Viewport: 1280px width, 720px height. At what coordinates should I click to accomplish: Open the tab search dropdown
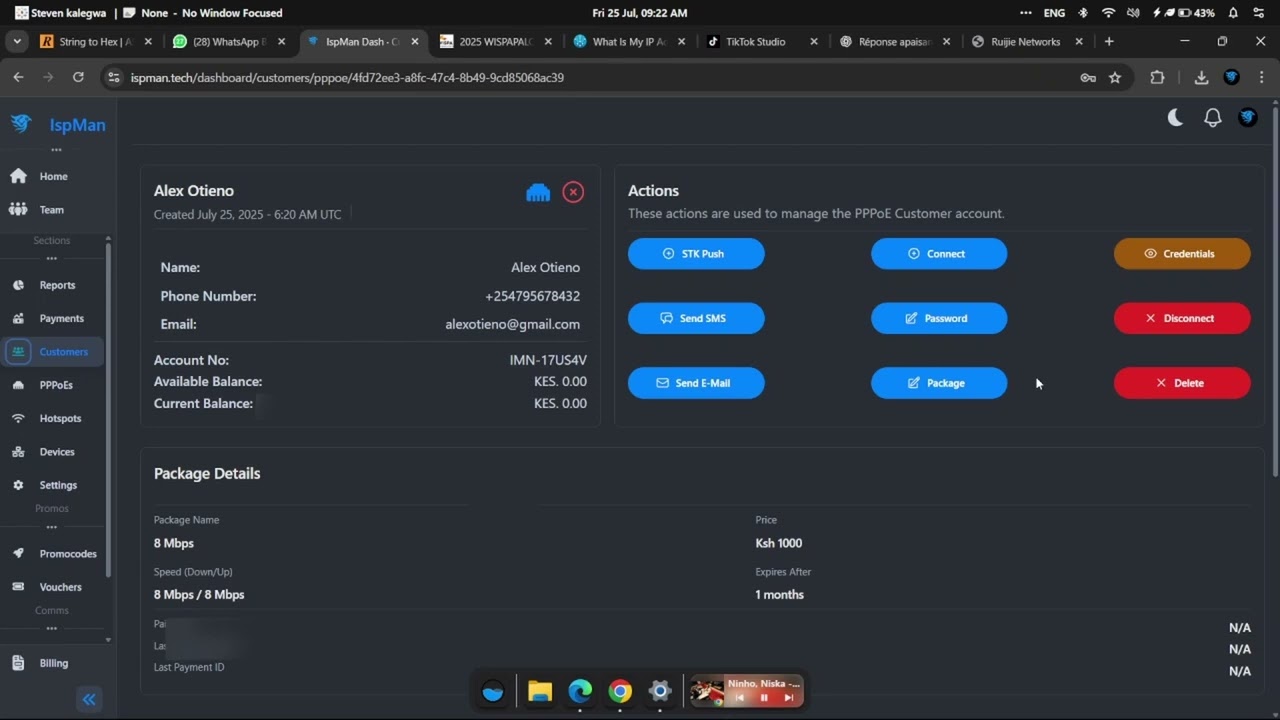17,42
